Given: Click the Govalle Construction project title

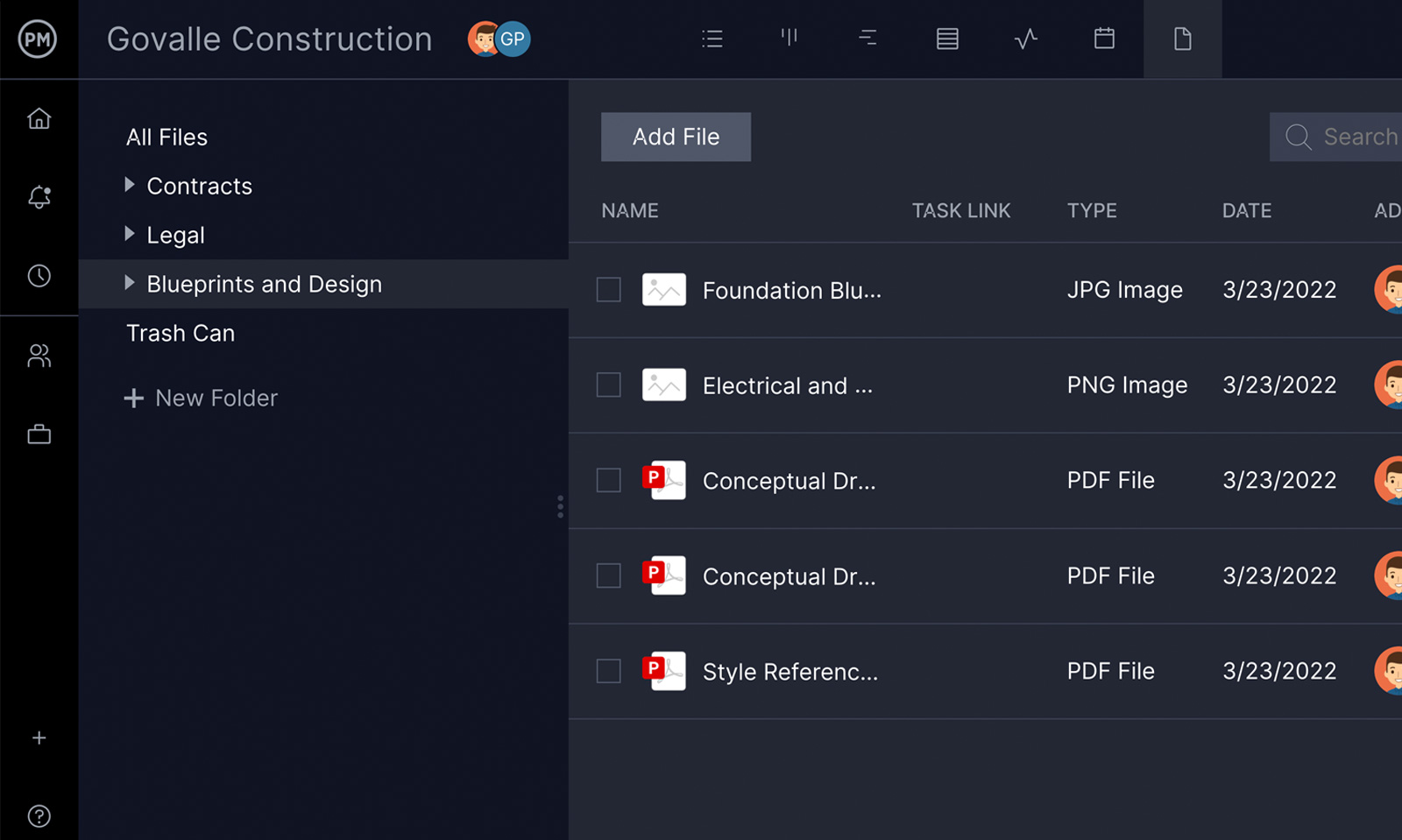Looking at the screenshot, I should [x=270, y=39].
